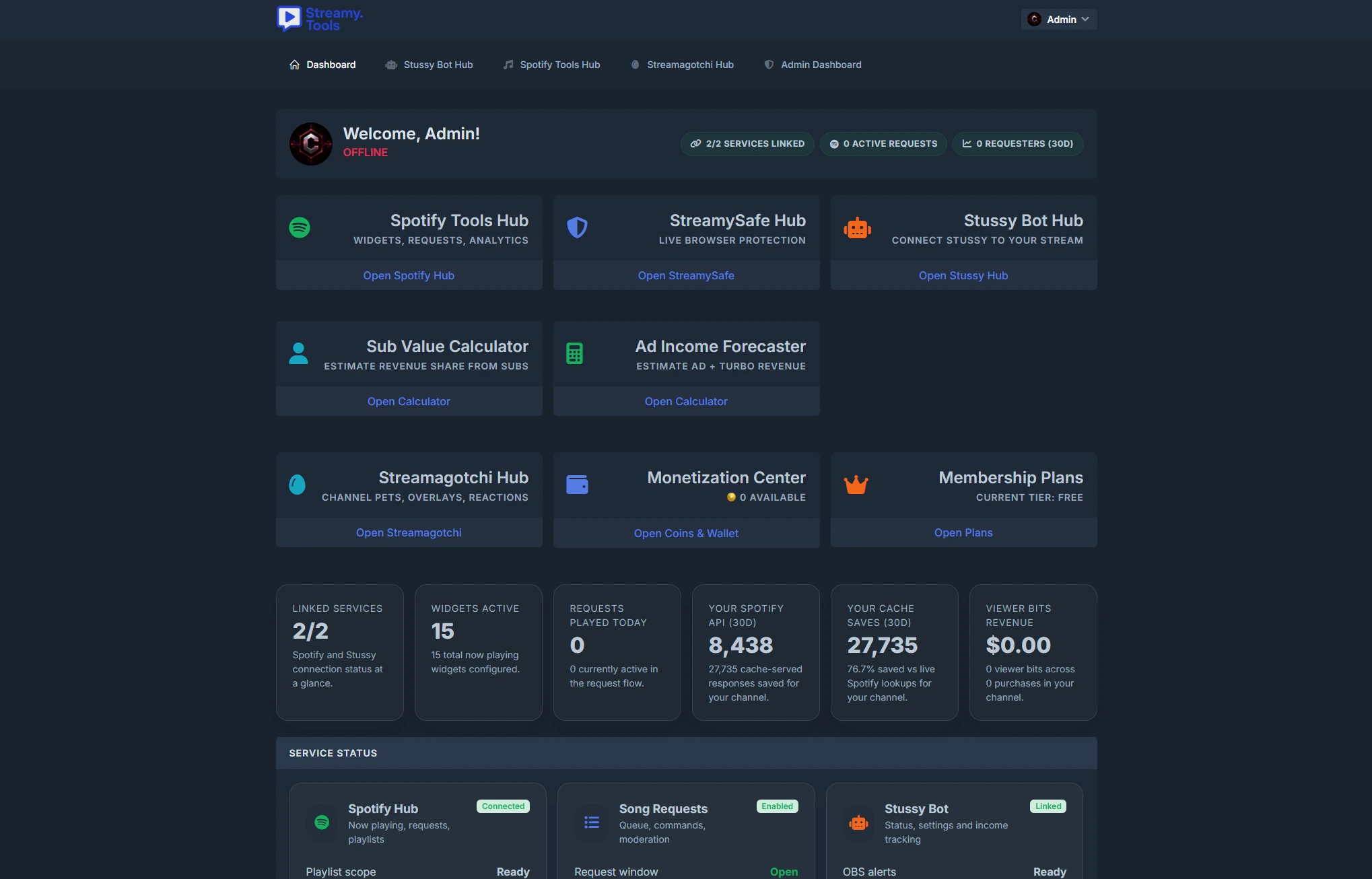Click the 2/2 Services Linked badge
The width and height of the screenshot is (1372, 879).
coord(747,144)
